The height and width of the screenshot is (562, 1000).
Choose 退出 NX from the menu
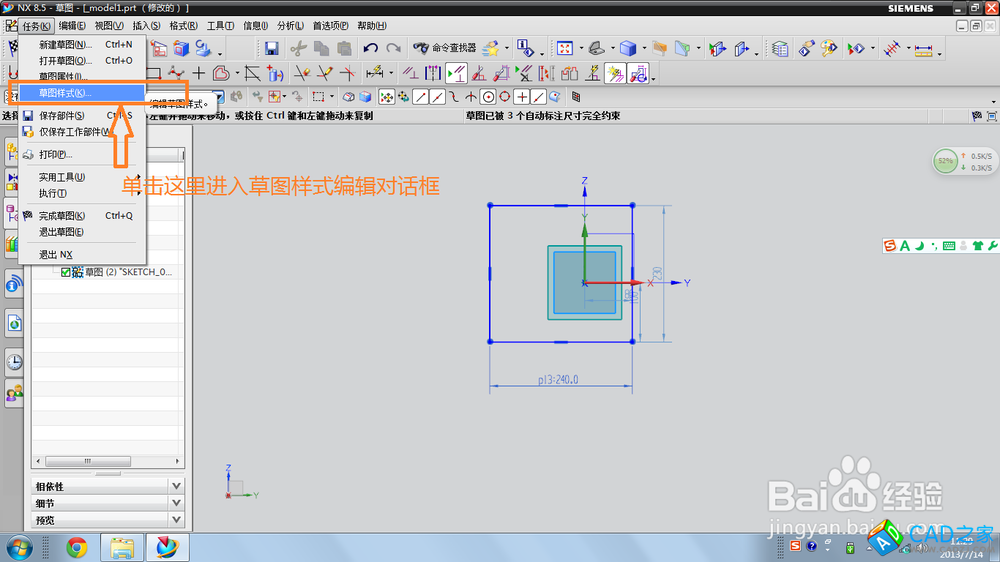[82, 255]
